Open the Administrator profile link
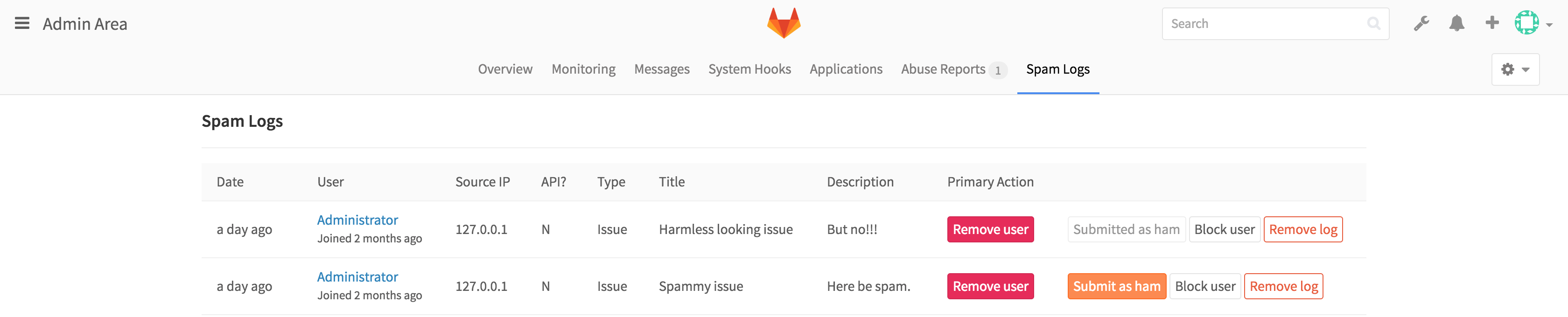This screenshot has height=317, width=1568. 357,220
